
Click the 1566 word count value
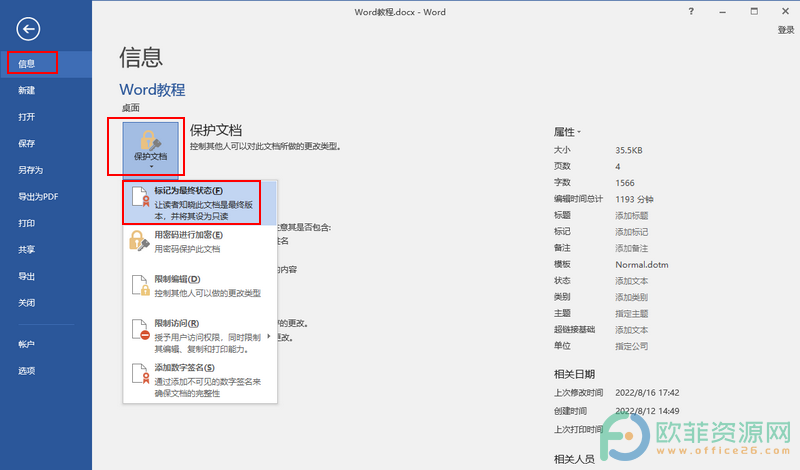pos(625,183)
